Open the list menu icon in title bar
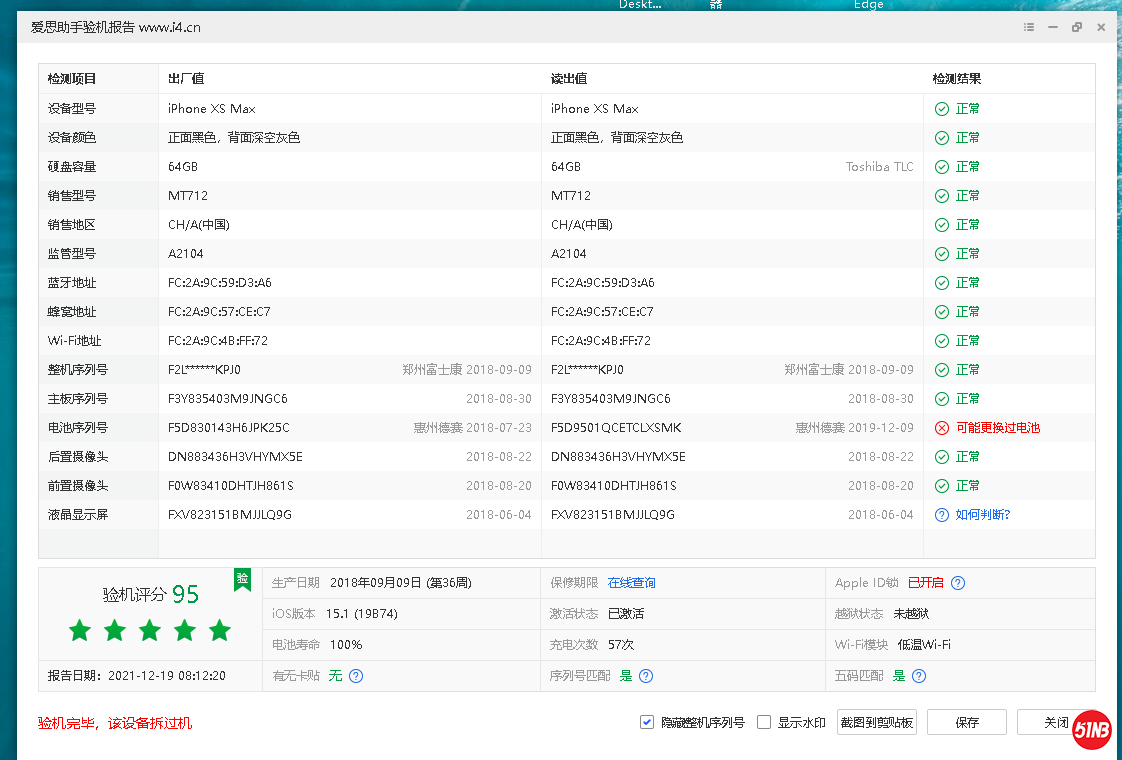Viewport: 1122px width, 760px height. pyautogui.click(x=1029, y=28)
